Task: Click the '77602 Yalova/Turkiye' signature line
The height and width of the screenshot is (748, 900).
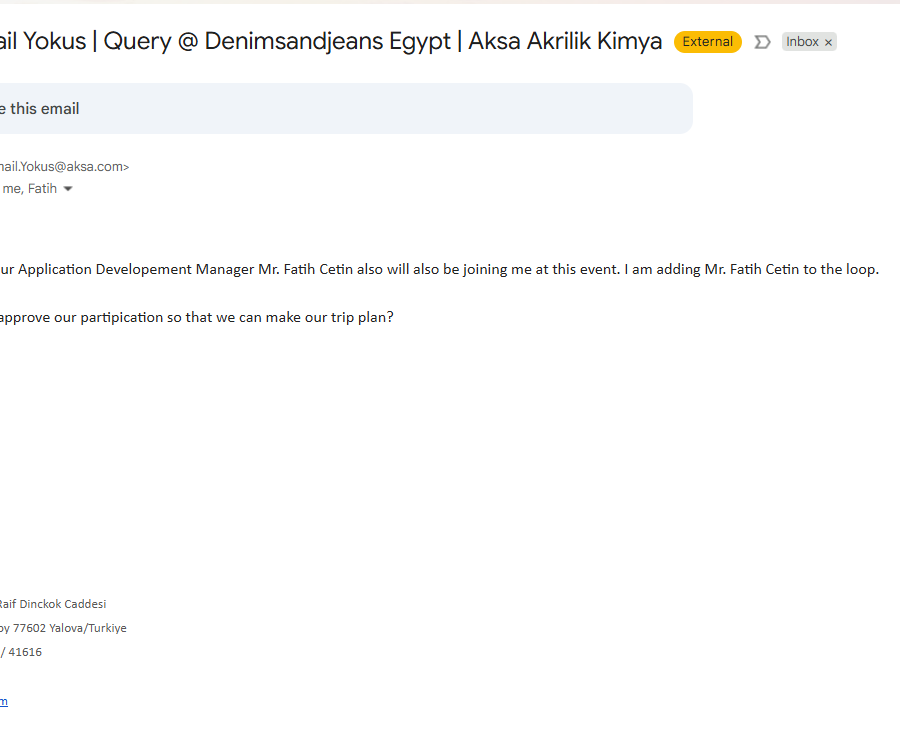Action: 69,628
